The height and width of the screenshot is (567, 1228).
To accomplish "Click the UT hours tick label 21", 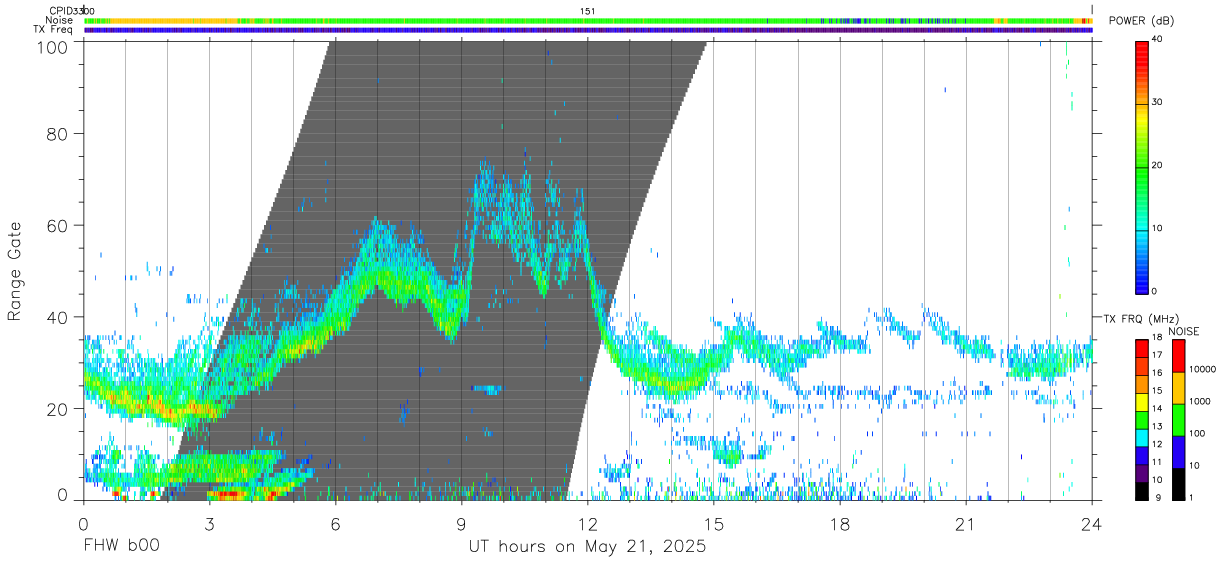I will pos(965,523).
